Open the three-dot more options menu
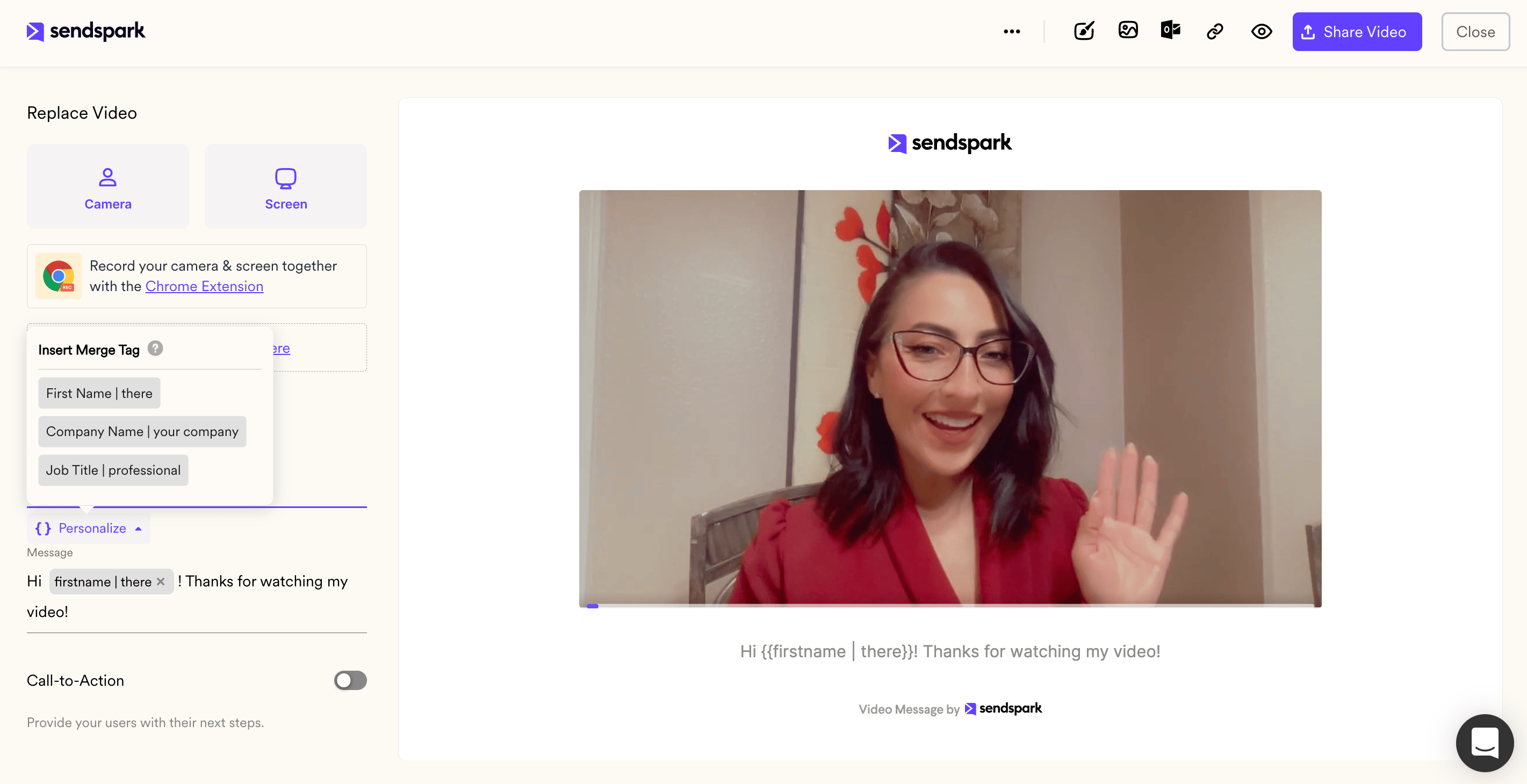1527x784 pixels. (x=1012, y=31)
